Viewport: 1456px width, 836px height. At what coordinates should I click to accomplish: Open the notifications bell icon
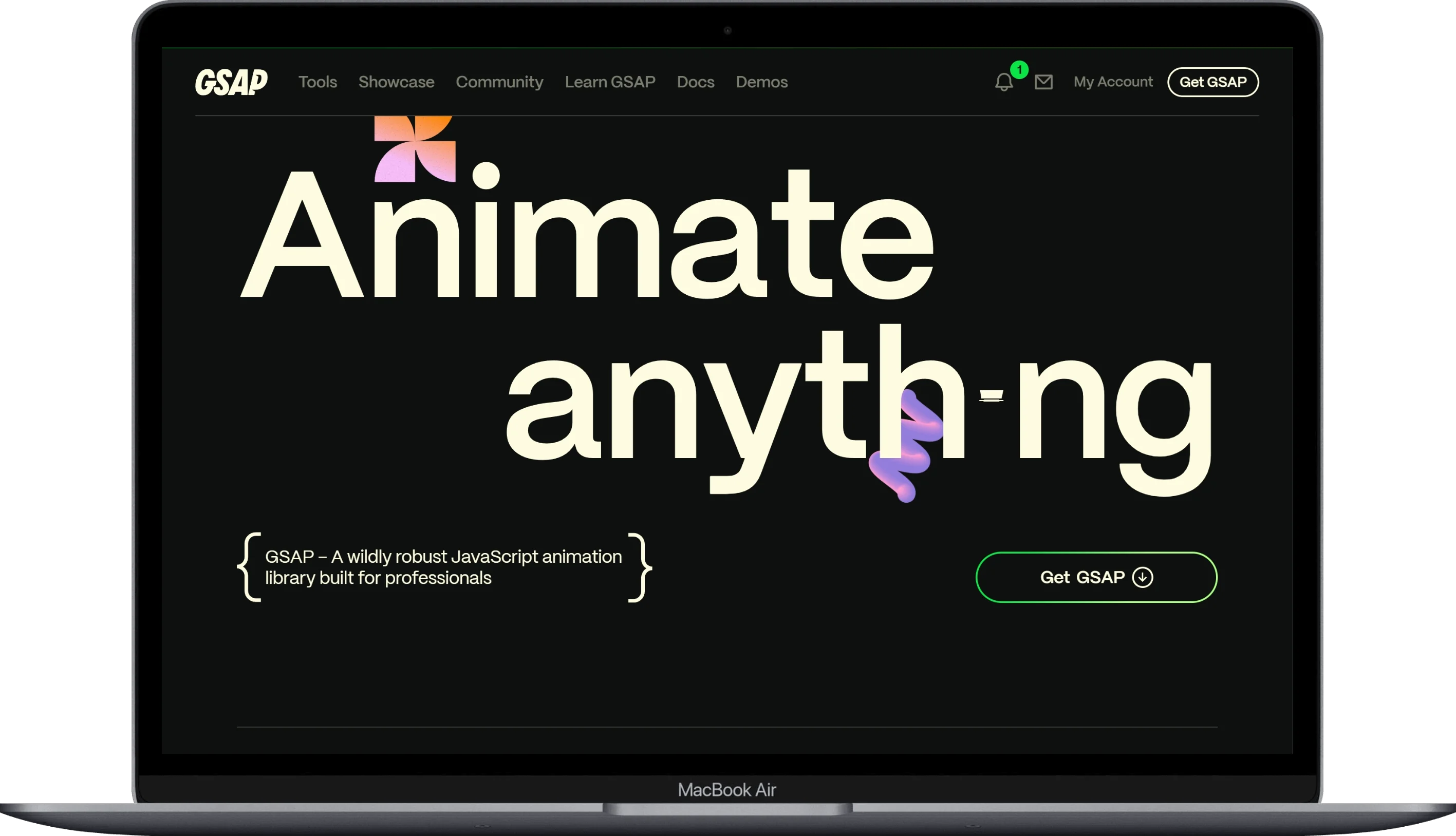(x=1003, y=82)
